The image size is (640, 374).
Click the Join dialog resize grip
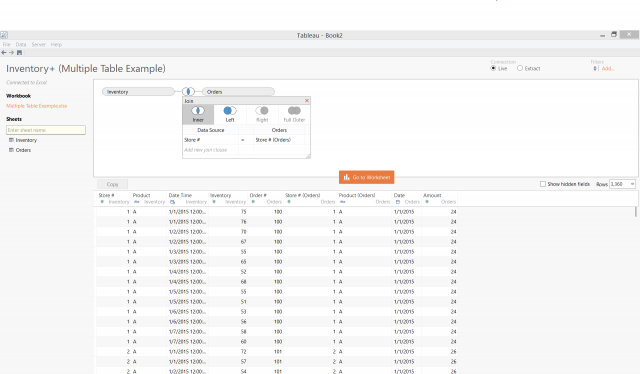308,156
